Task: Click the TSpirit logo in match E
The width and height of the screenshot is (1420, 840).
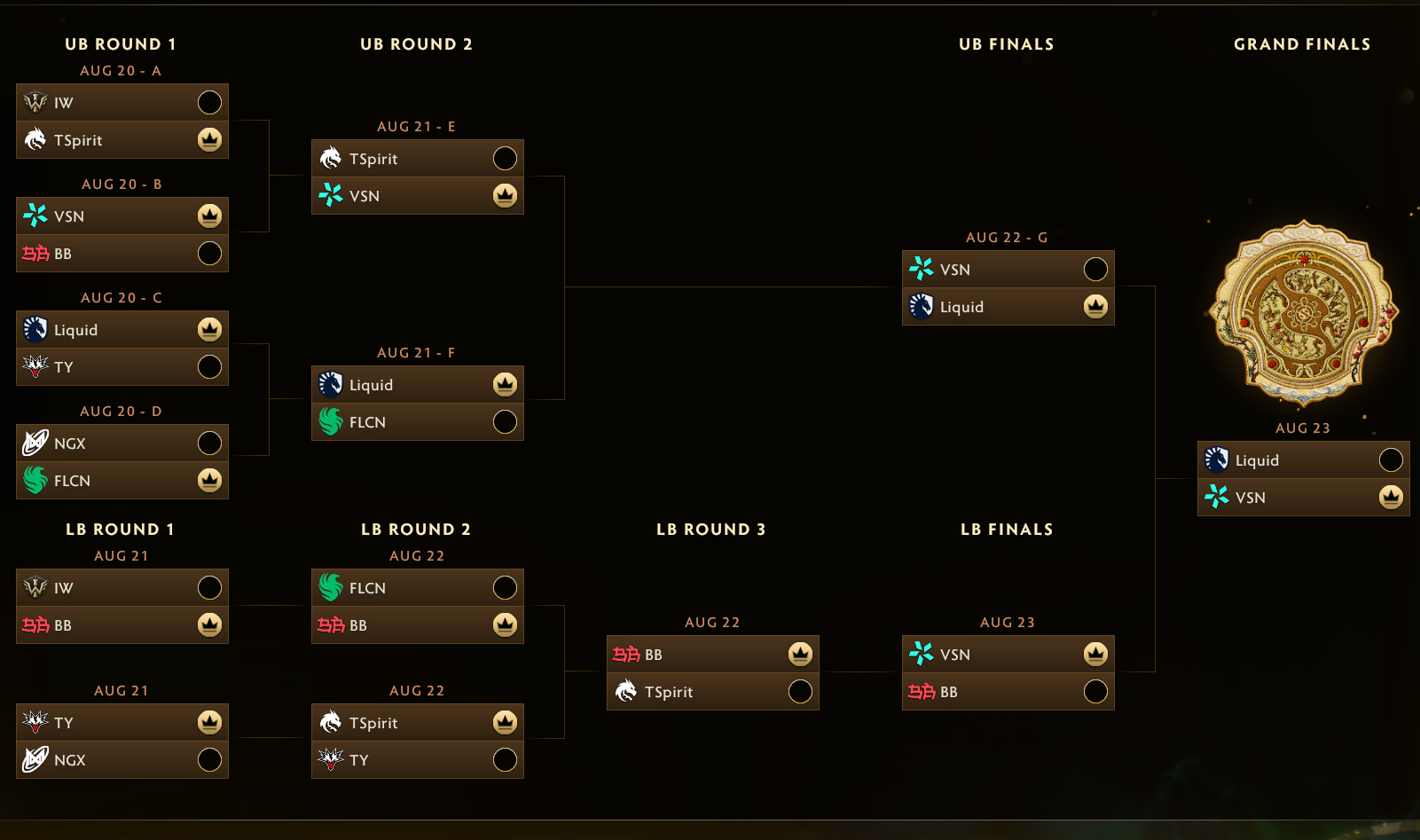Action: (x=331, y=158)
